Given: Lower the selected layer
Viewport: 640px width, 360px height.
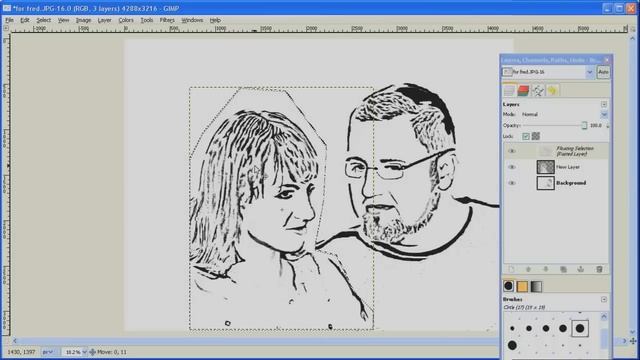Looking at the screenshot, I should [x=546, y=269].
